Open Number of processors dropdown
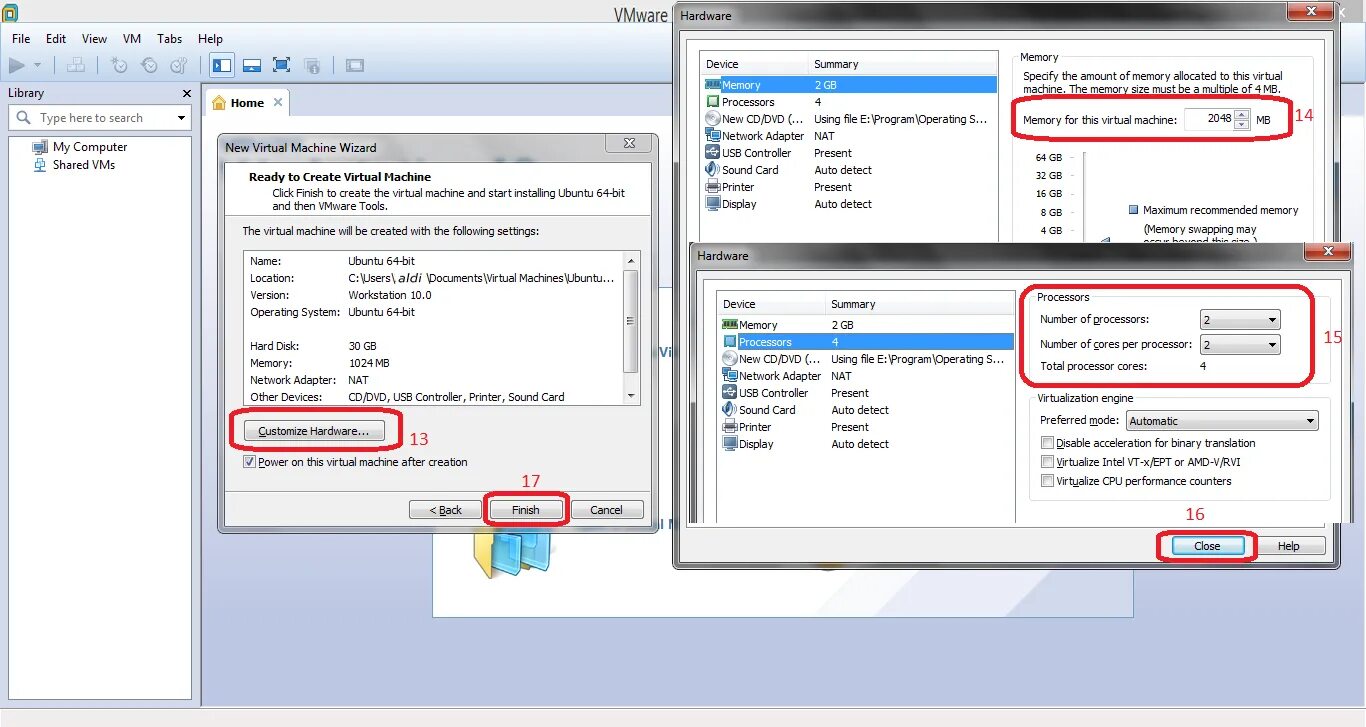Screen dimensions: 1366x727 1240,320
